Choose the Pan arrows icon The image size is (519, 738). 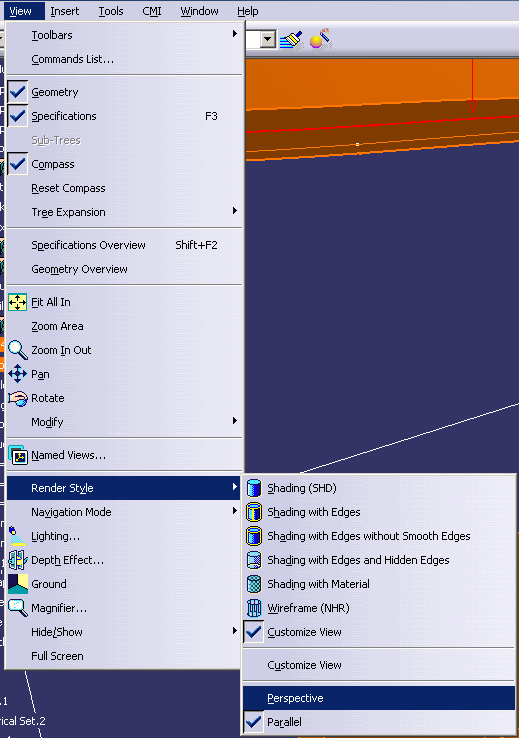17,374
